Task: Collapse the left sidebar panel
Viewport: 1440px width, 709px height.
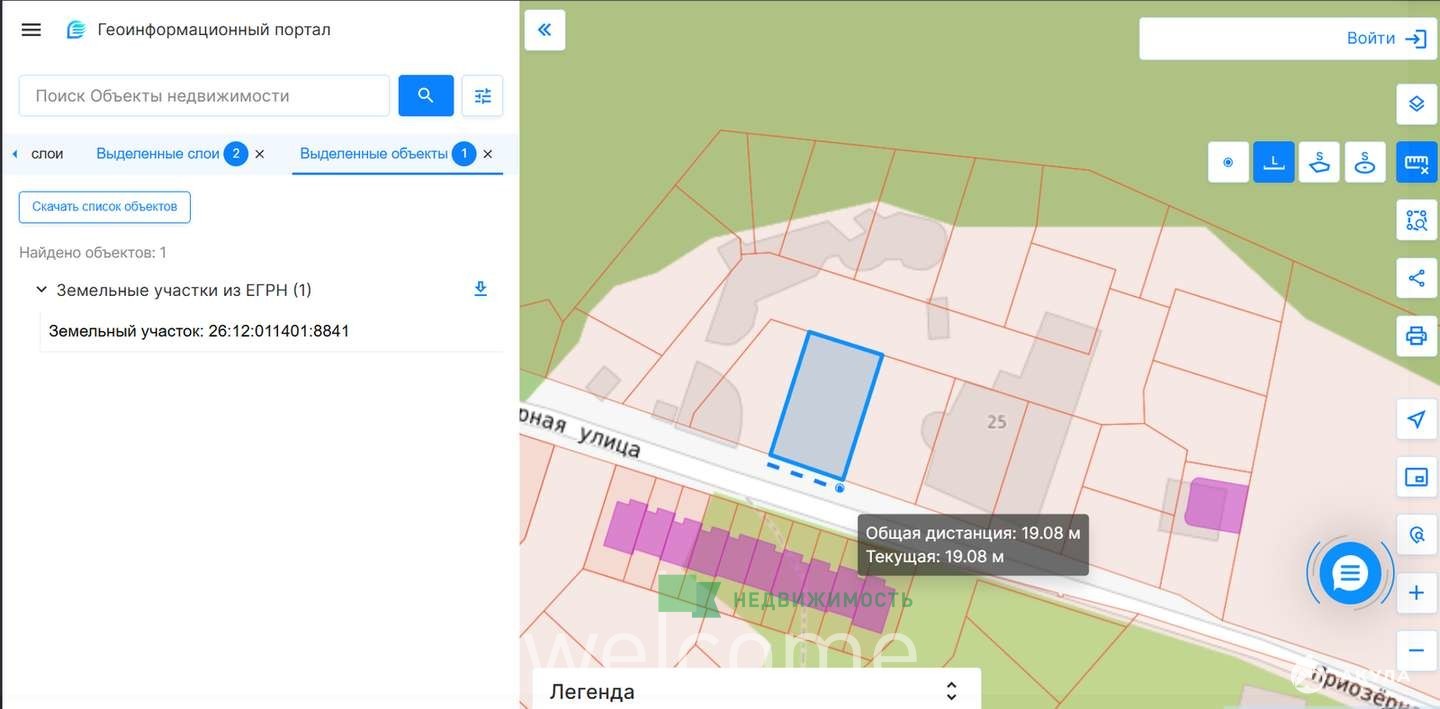Action: (x=545, y=30)
